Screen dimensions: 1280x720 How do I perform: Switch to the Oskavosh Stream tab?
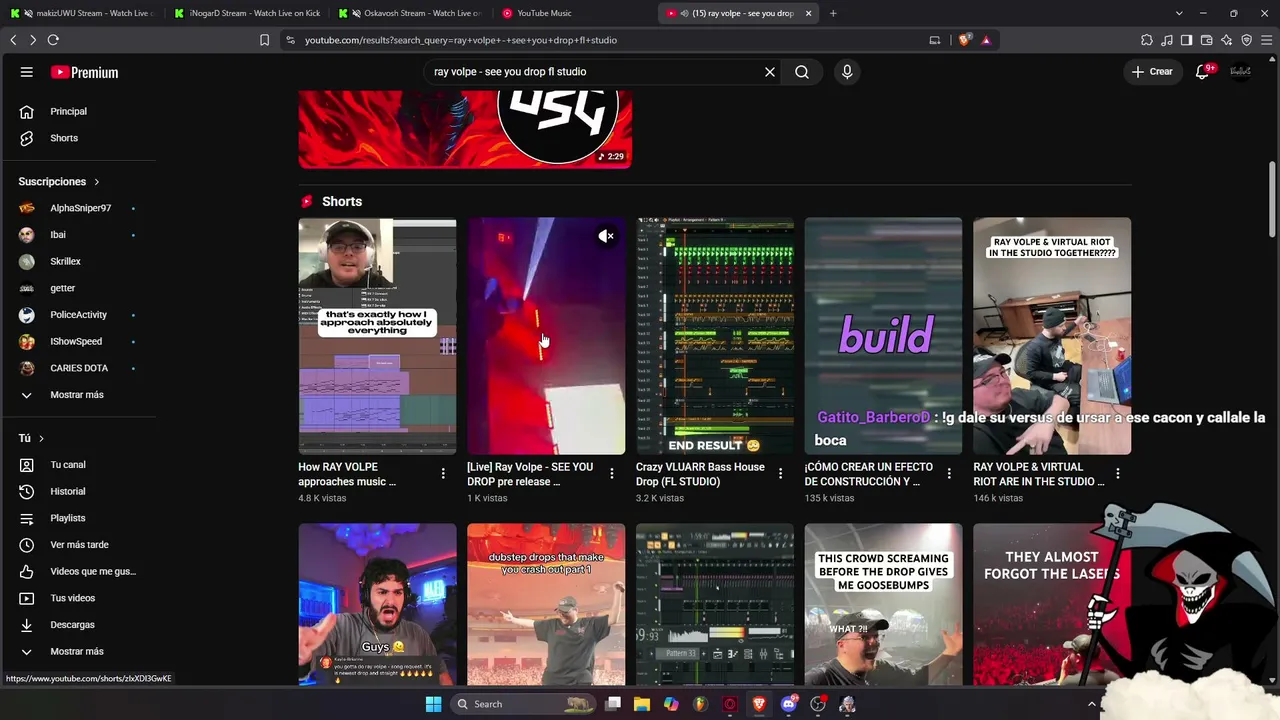(409, 13)
